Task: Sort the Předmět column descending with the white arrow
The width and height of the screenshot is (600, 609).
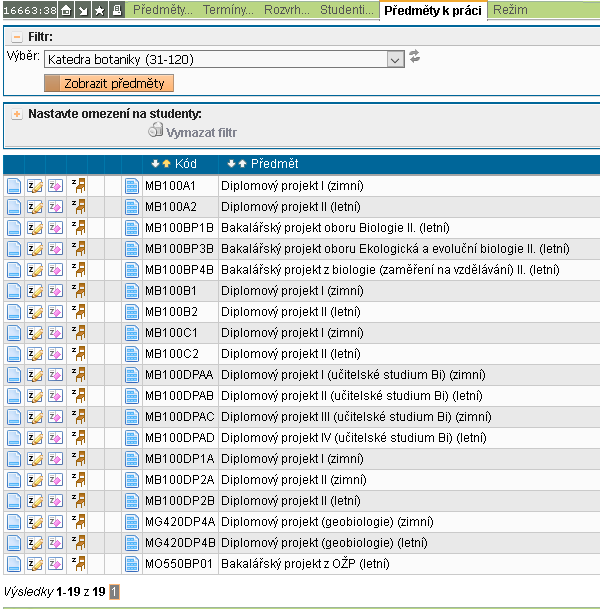Action: click(x=231, y=164)
